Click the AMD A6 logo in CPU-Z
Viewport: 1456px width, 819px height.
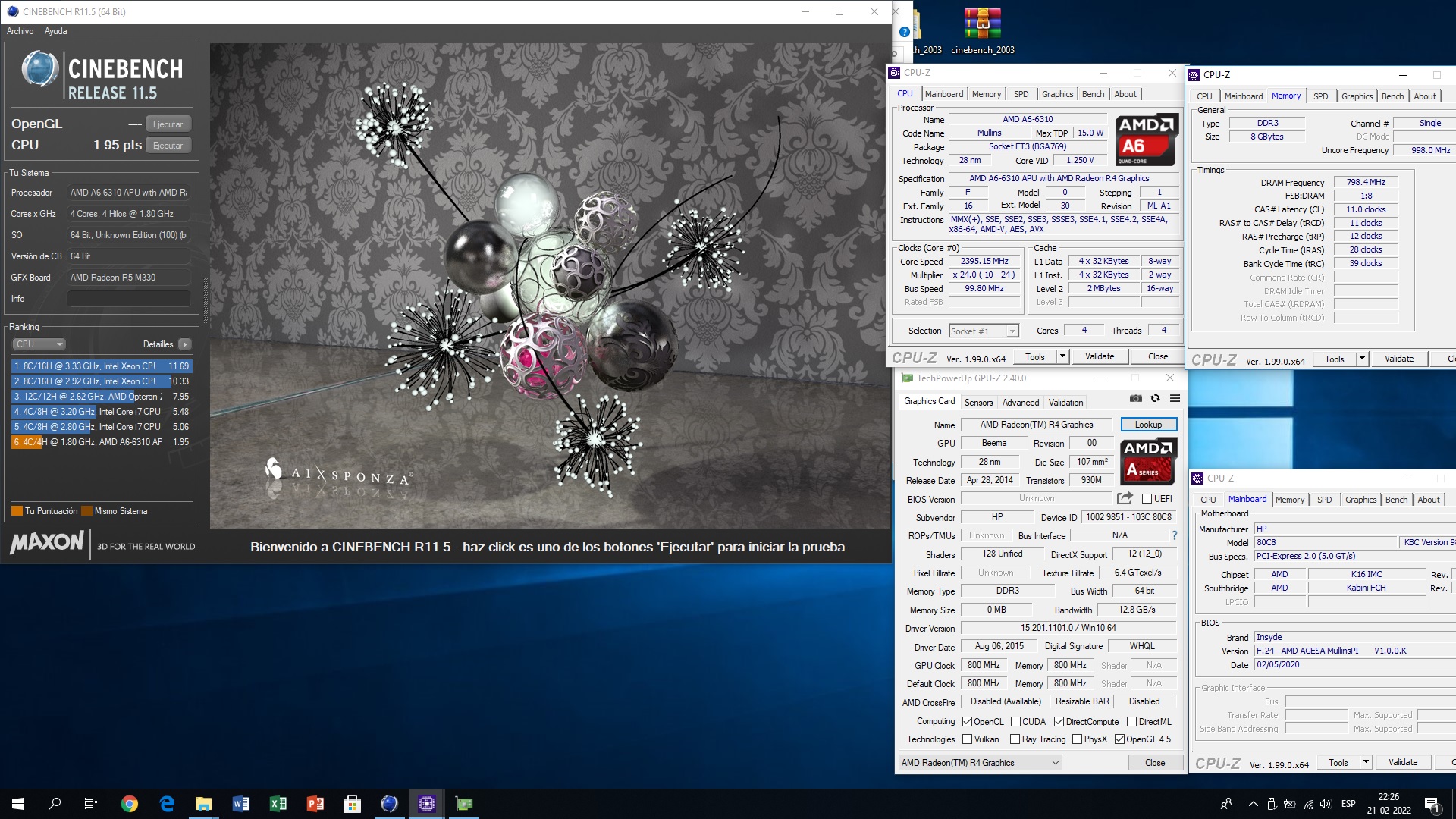point(1146,140)
